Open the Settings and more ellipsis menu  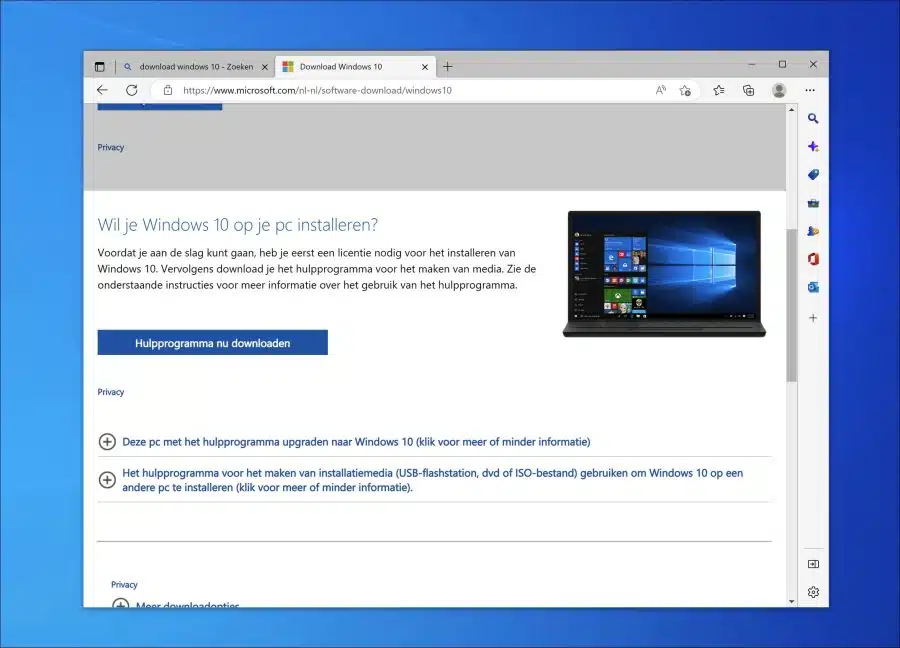point(810,90)
